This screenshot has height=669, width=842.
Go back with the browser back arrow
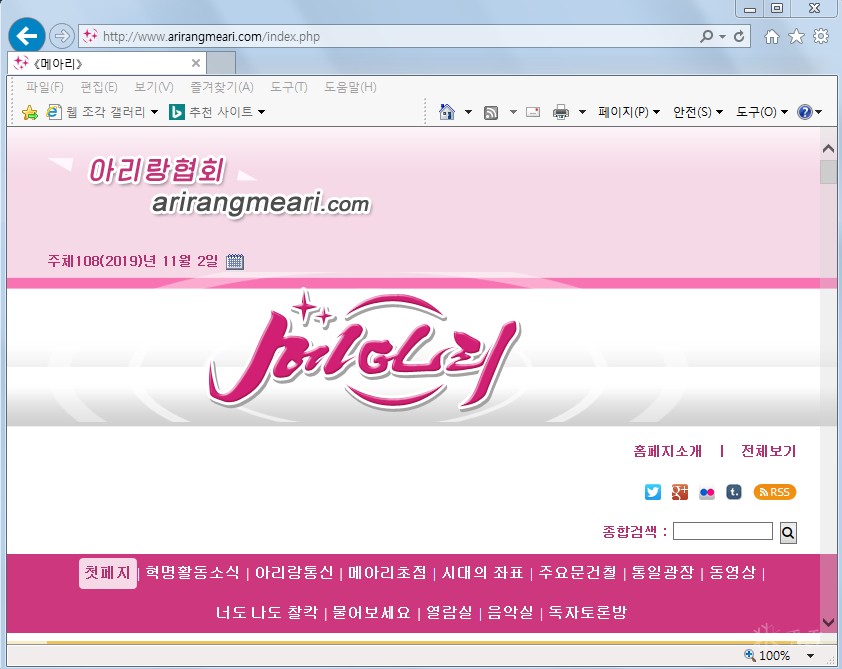(x=26, y=36)
